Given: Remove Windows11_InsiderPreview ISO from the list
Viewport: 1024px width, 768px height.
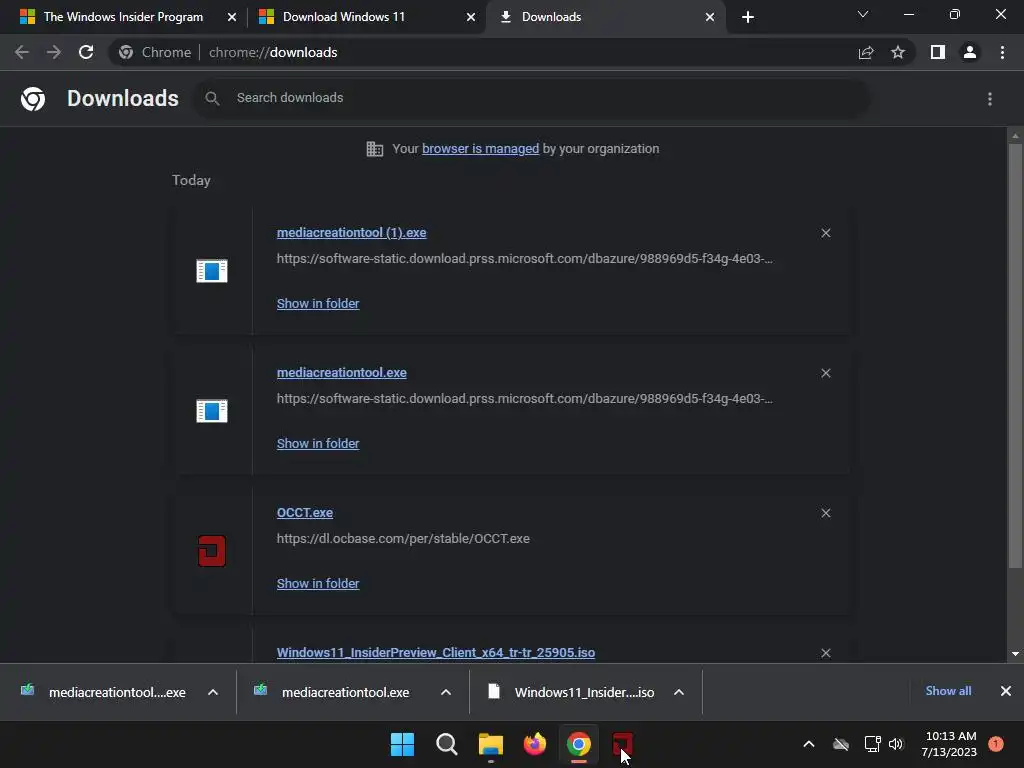Looking at the screenshot, I should coord(825,653).
